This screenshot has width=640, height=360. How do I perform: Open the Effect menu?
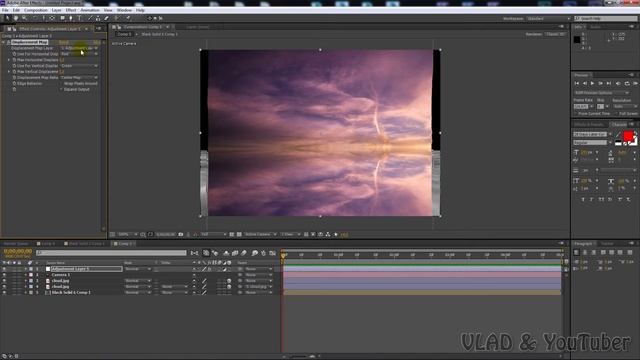pos(71,10)
